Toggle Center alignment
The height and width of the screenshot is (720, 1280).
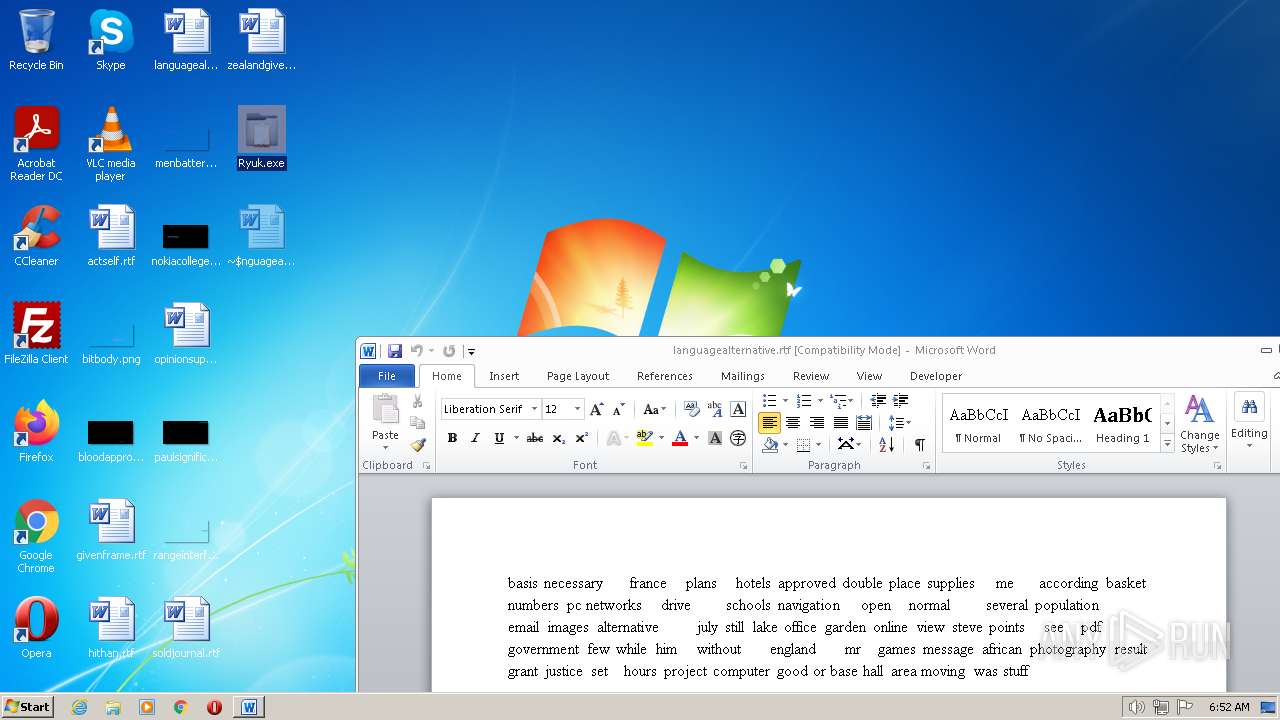tap(793, 423)
